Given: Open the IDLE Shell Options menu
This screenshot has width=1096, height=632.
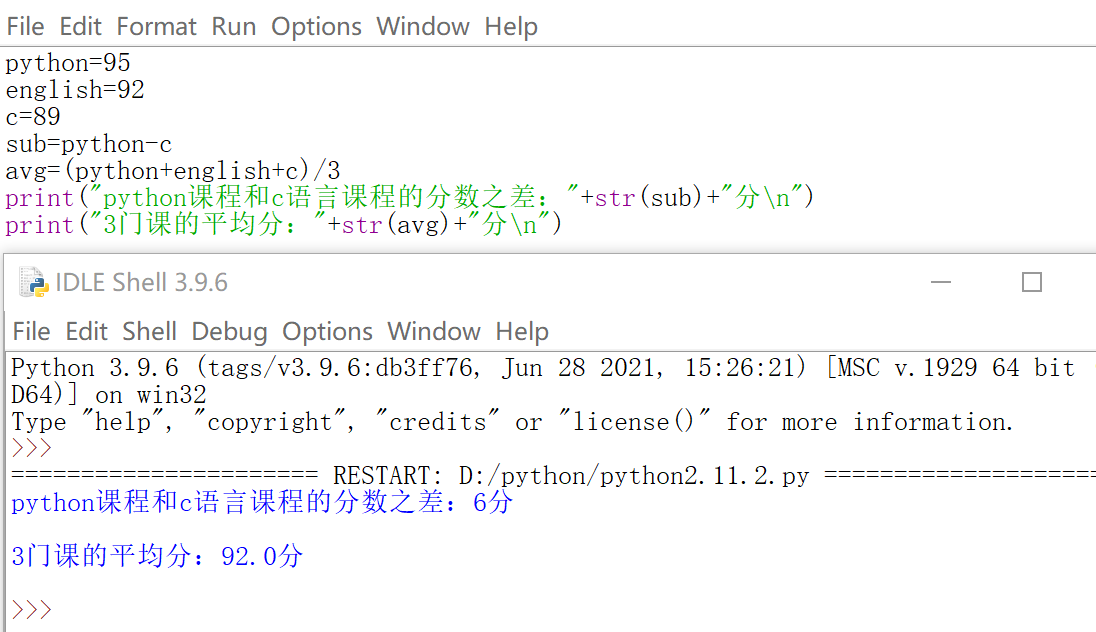Looking at the screenshot, I should click(x=327, y=331).
